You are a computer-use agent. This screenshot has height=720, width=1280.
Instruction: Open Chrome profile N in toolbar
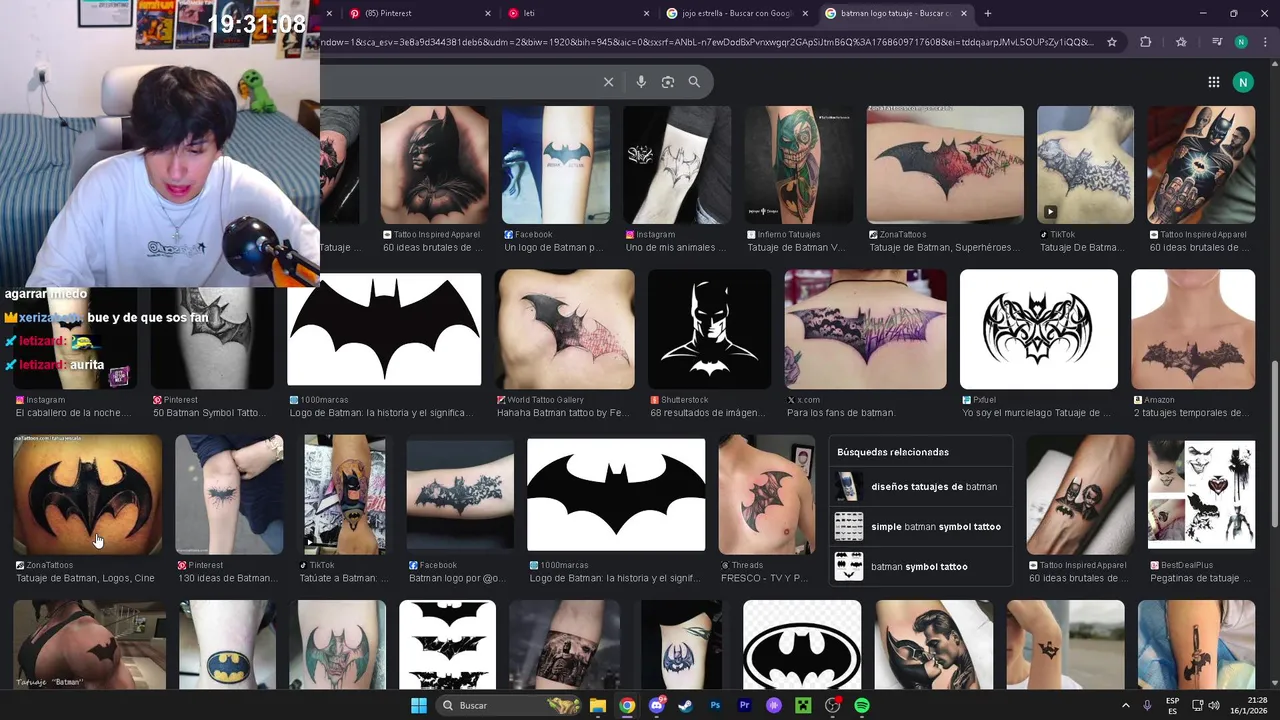coord(1241,42)
